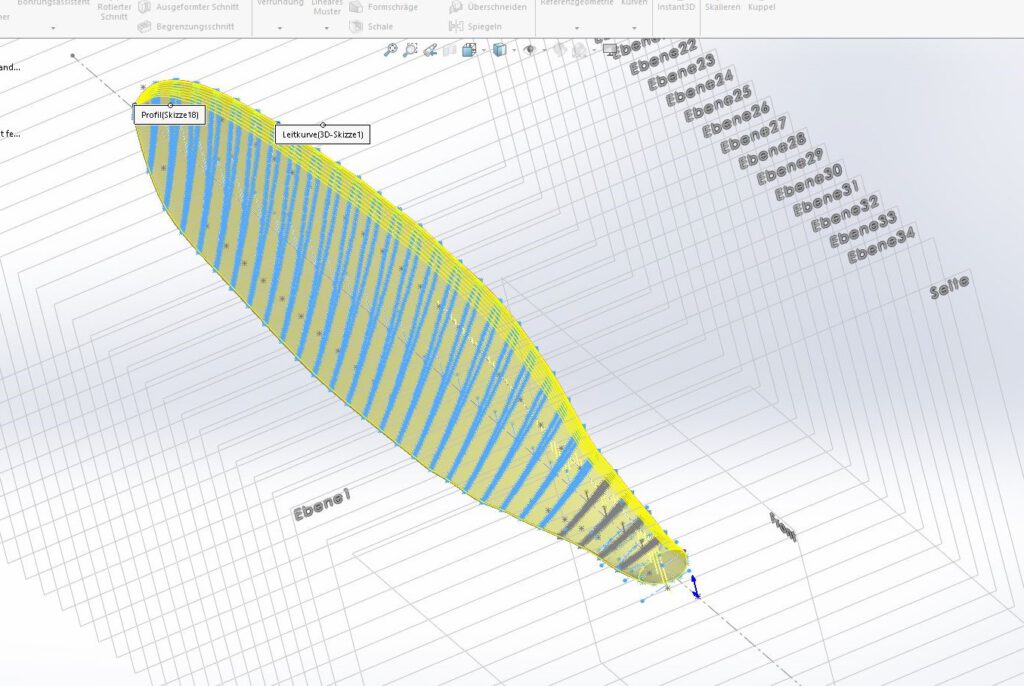Click the Skalieren command

click(722, 7)
